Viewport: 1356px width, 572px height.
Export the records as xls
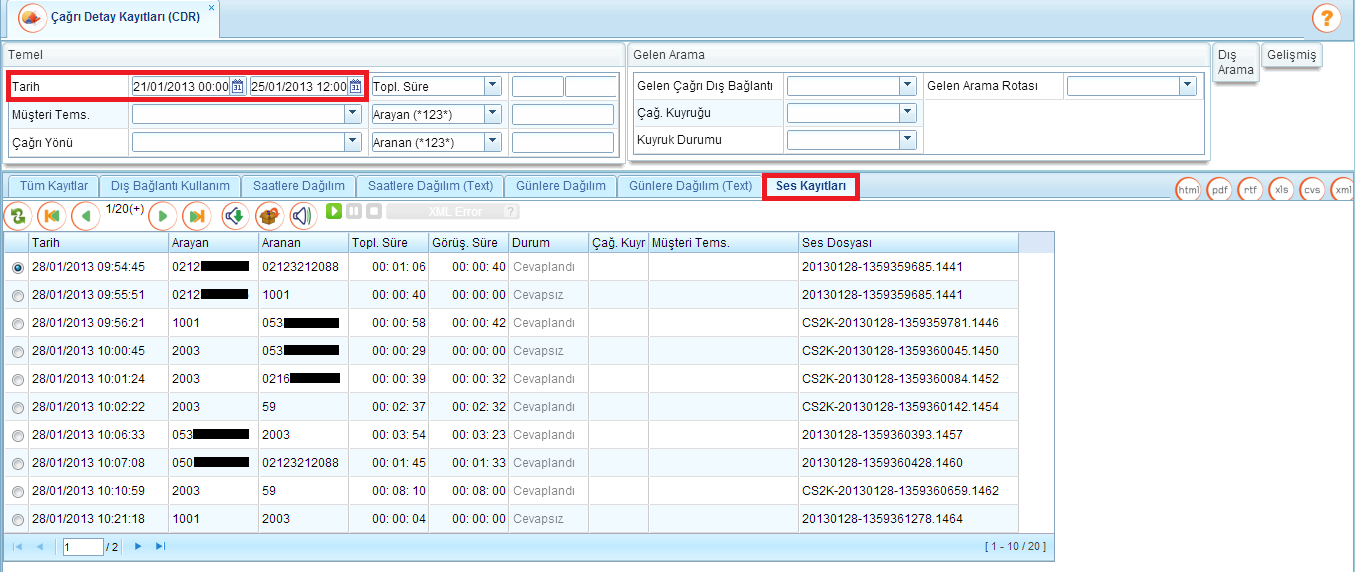(x=1281, y=189)
